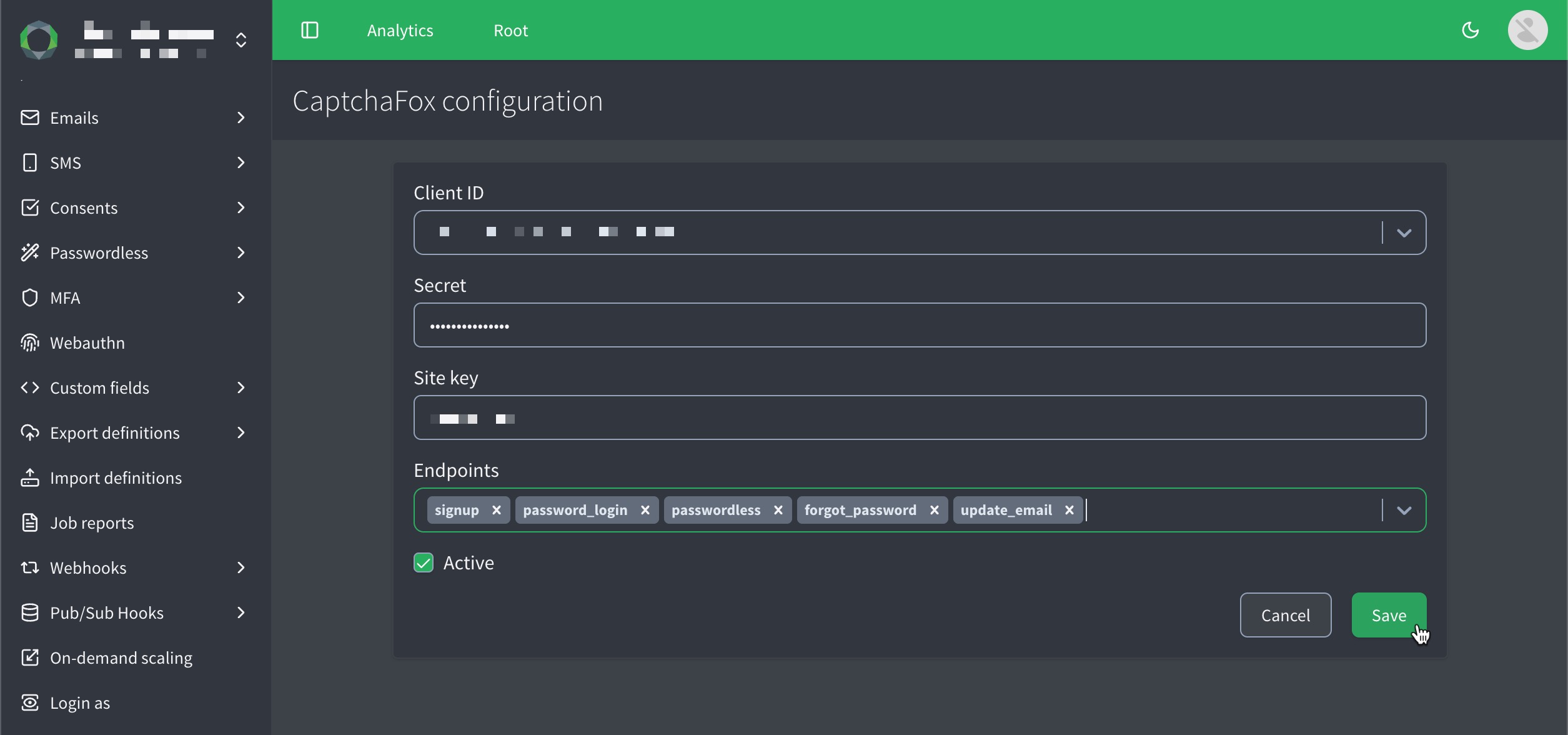Click the SMS phone icon
Image resolution: width=1568 pixels, height=735 pixels.
point(30,162)
